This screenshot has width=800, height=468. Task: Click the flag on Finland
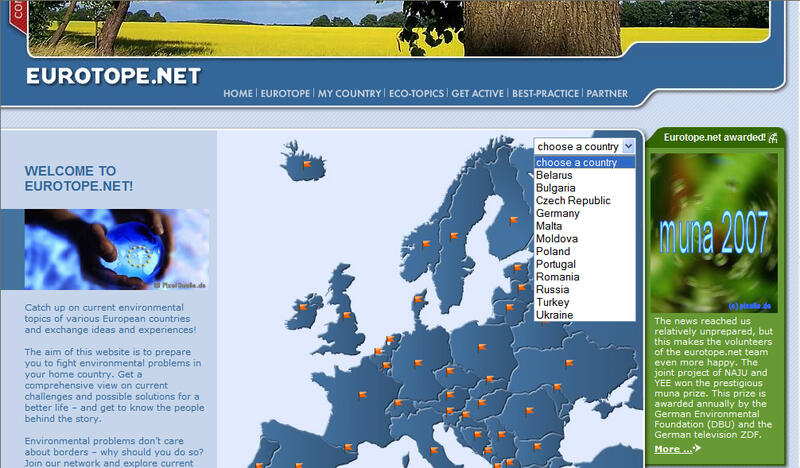514,220
